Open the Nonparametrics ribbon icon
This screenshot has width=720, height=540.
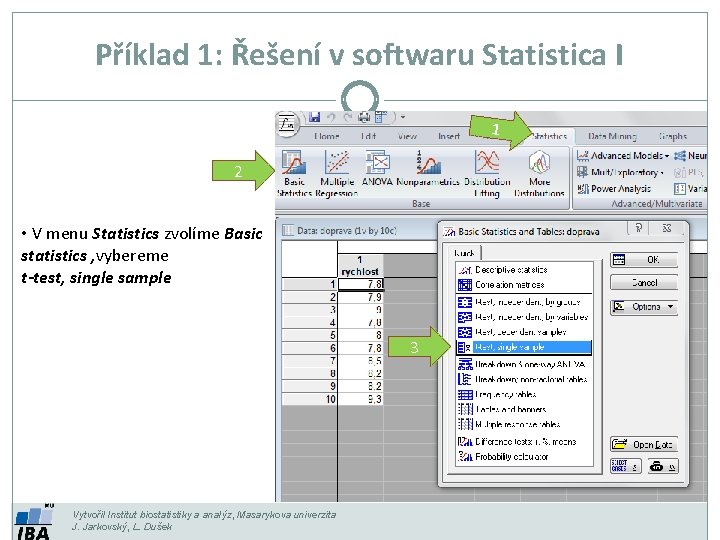click(x=428, y=168)
